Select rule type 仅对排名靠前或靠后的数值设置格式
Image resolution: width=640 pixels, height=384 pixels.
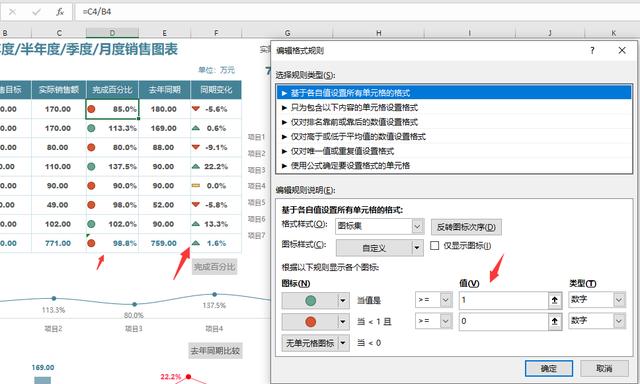(x=454, y=122)
